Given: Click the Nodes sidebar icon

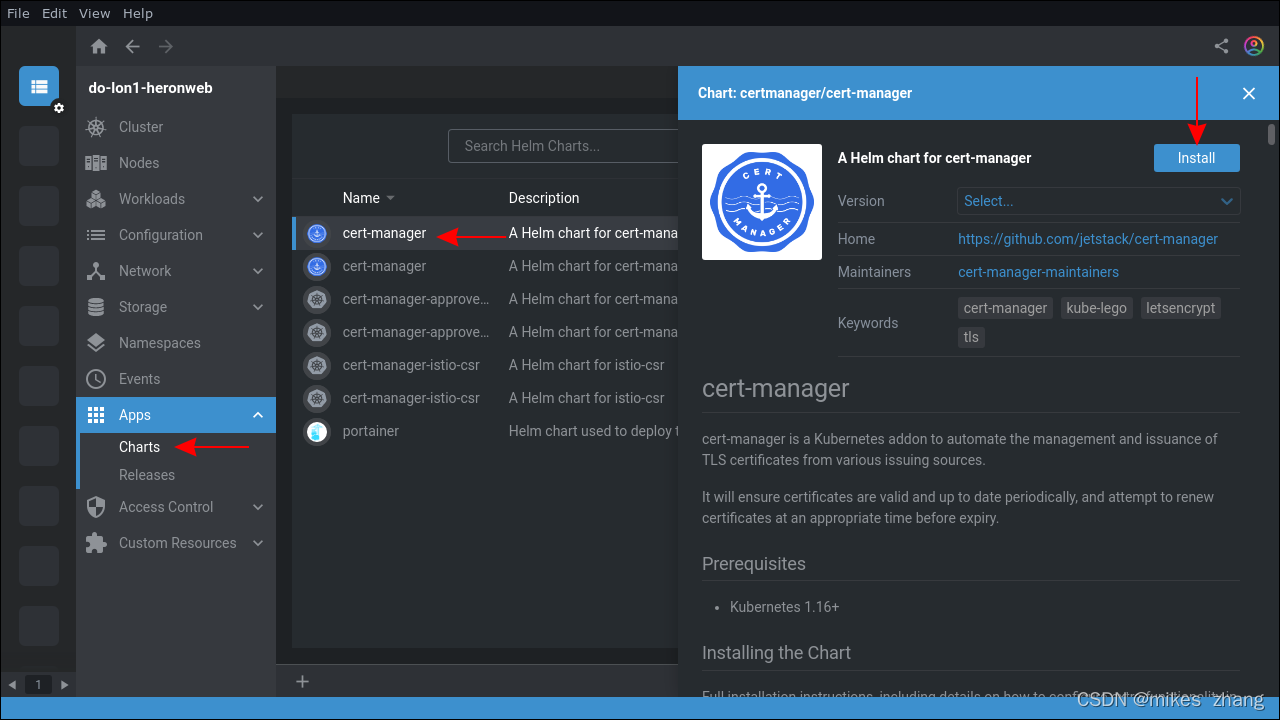Looking at the screenshot, I should pyautogui.click(x=96, y=163).
